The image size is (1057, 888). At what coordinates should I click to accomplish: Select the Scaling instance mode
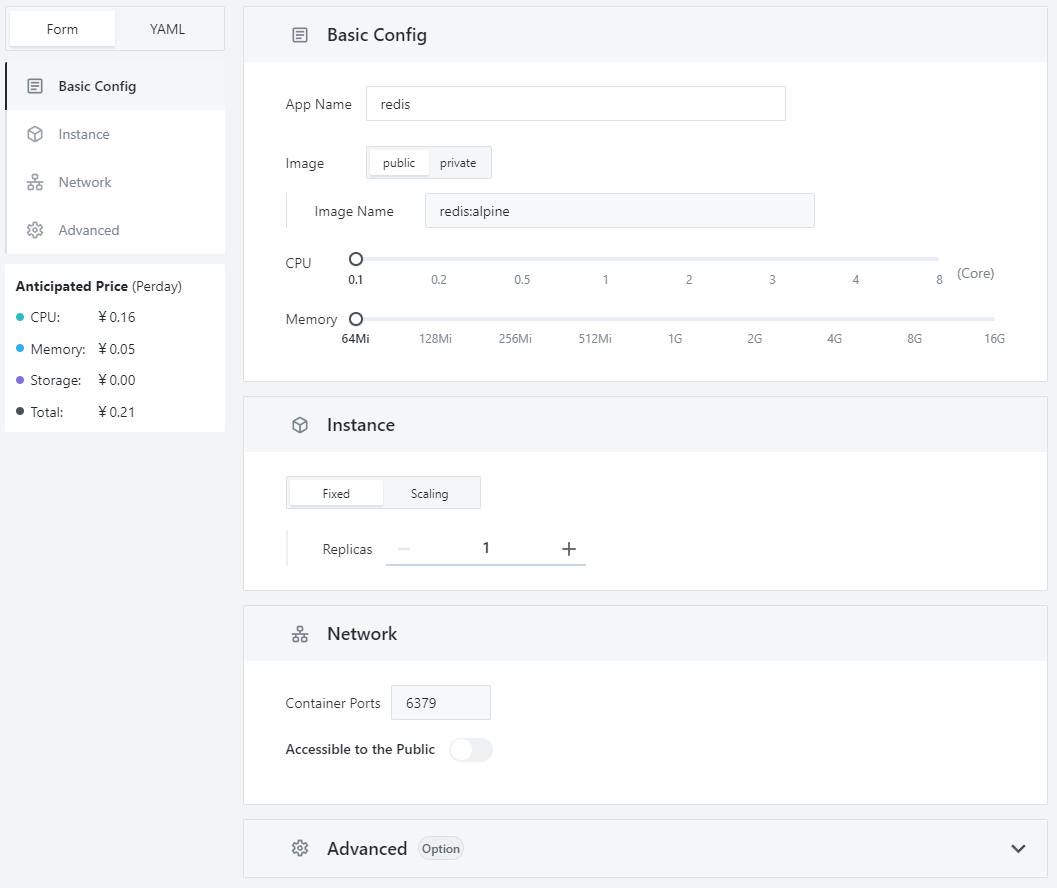[x=429, y=494]
